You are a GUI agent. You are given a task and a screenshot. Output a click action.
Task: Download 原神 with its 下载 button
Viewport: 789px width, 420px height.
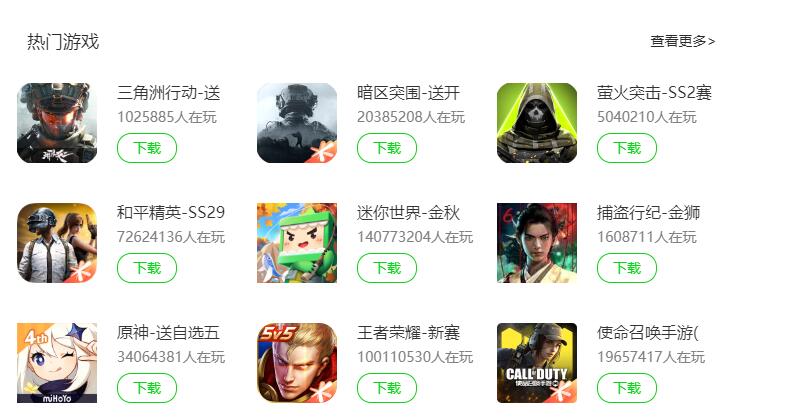(147, 388)
